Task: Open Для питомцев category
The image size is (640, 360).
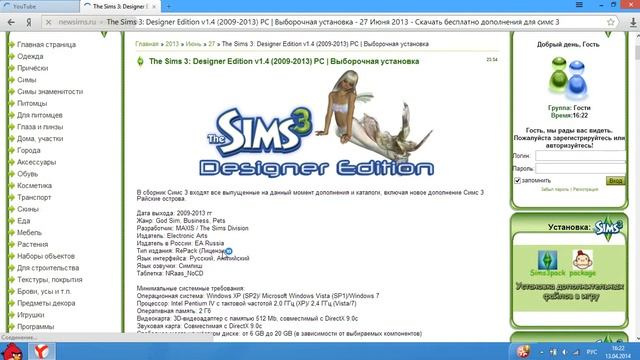Action: [40, 116]
